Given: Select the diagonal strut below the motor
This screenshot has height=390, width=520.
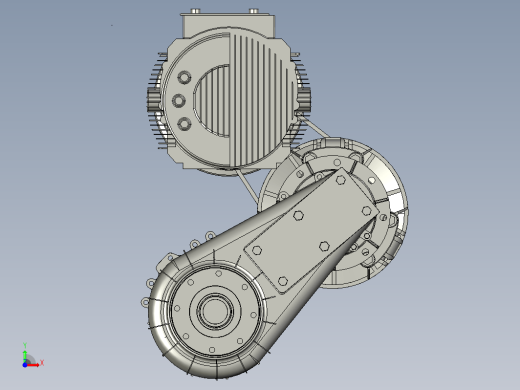Looking at the screenshot, I should pyautogui.click(x=247, y=185).
